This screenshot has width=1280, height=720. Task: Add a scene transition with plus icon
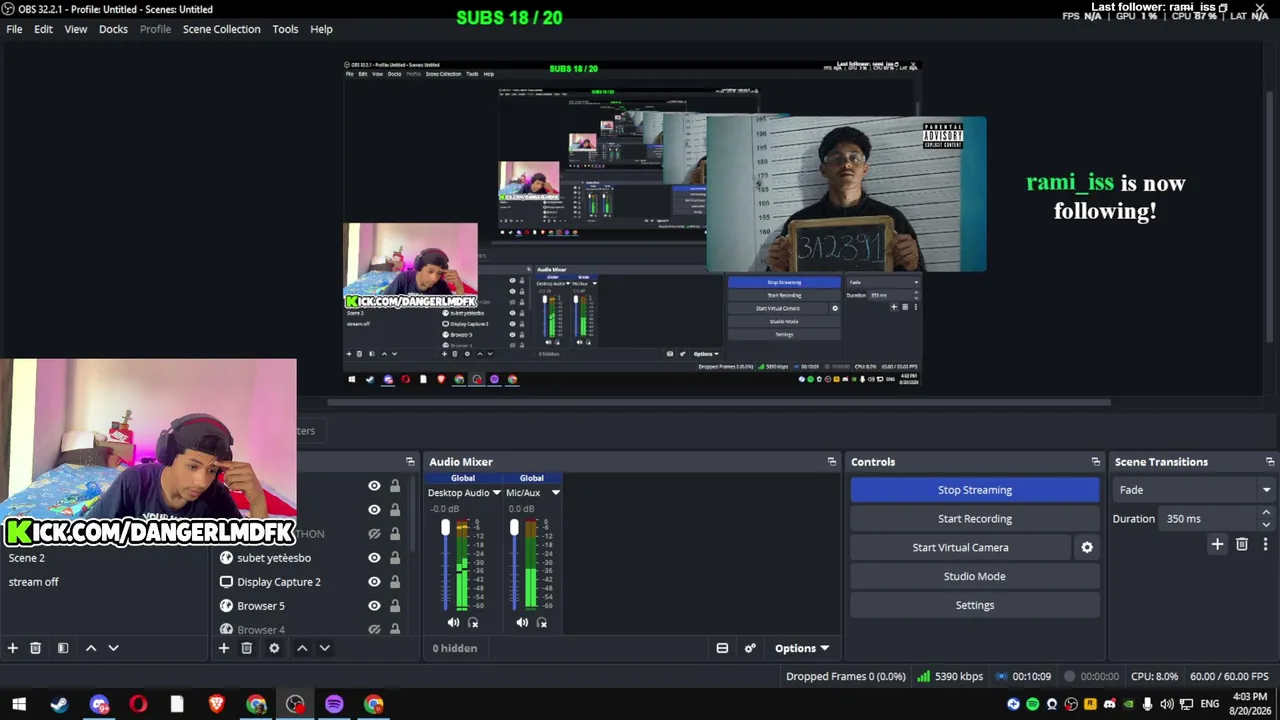pyautogui.click(x=1217, y=544)
